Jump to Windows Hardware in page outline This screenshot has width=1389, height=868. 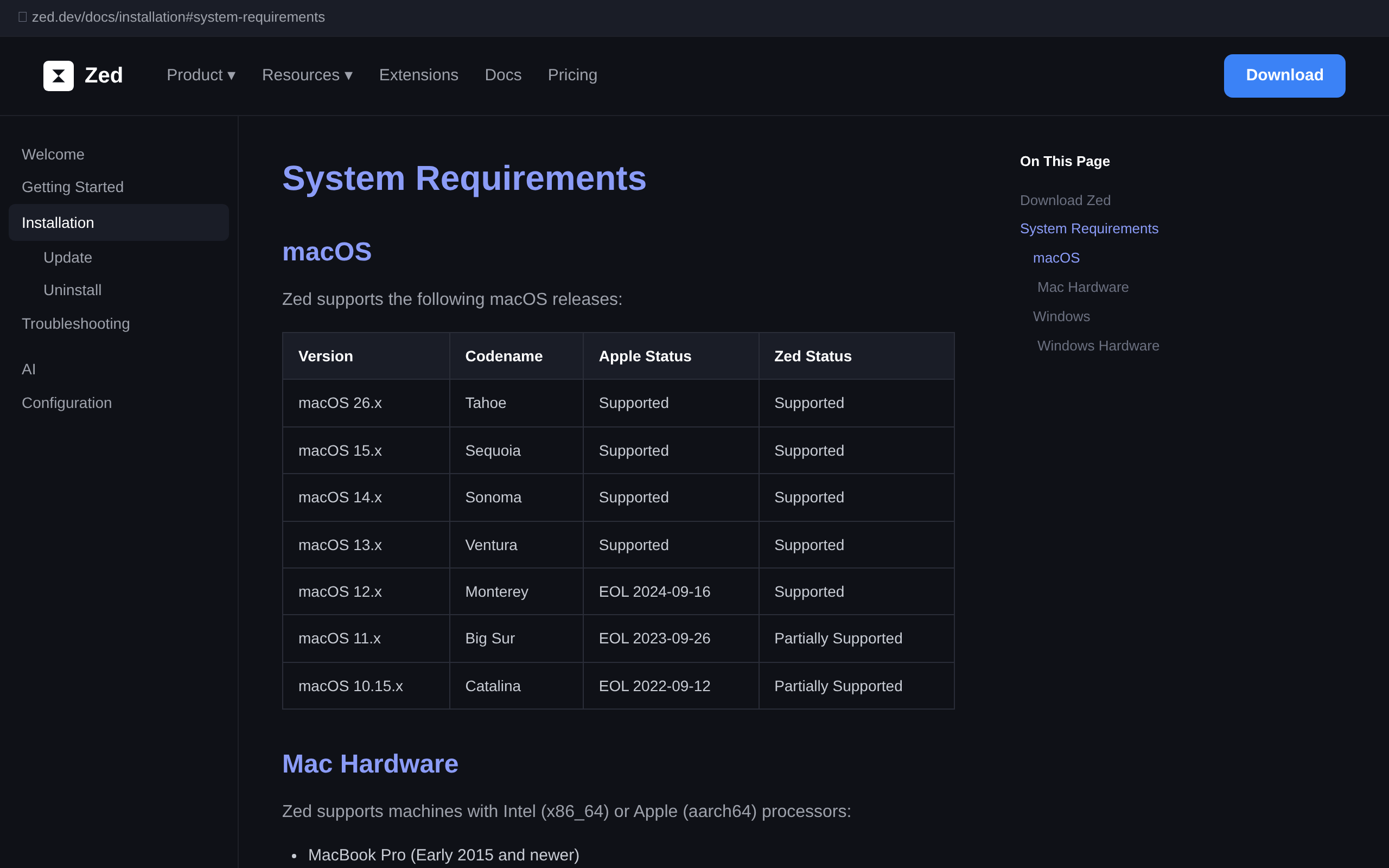[x=1098, y=346]
